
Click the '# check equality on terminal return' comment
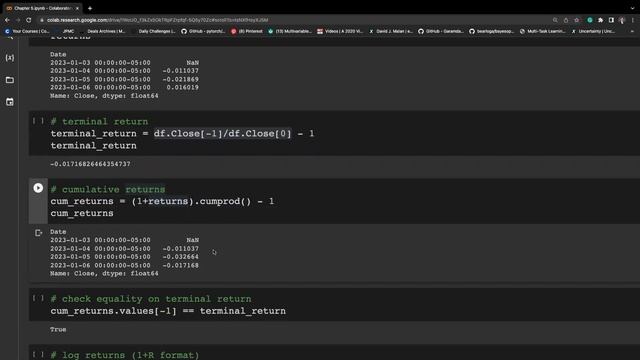(x=151, y=299)
